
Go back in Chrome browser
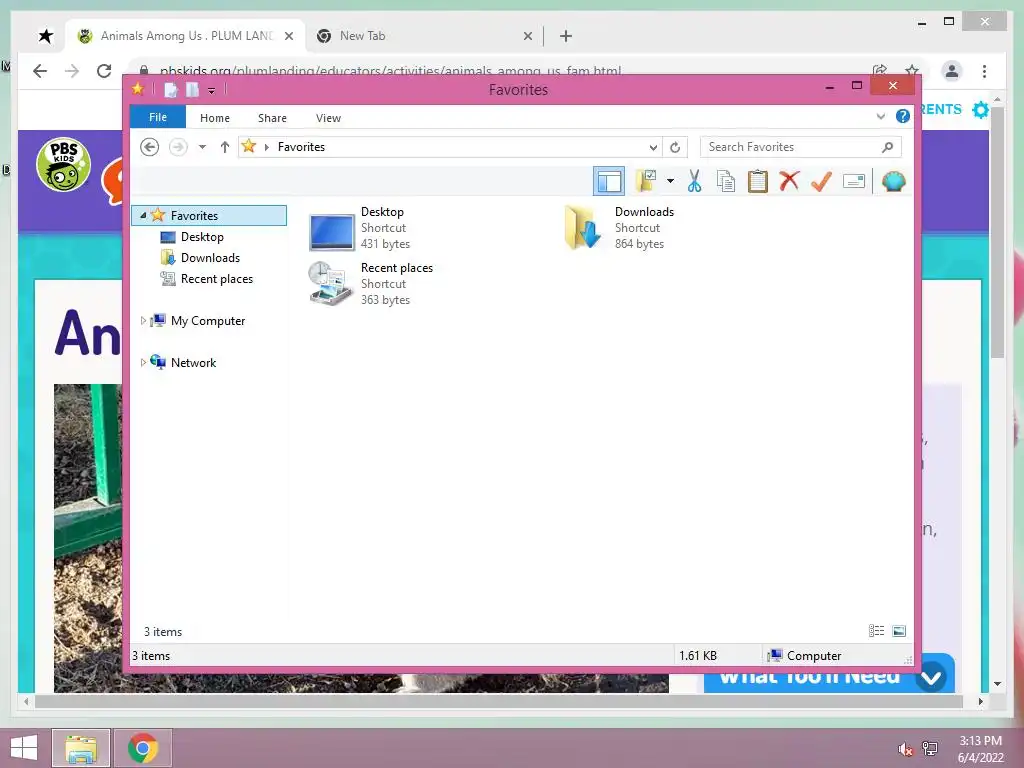coord(40,71)
